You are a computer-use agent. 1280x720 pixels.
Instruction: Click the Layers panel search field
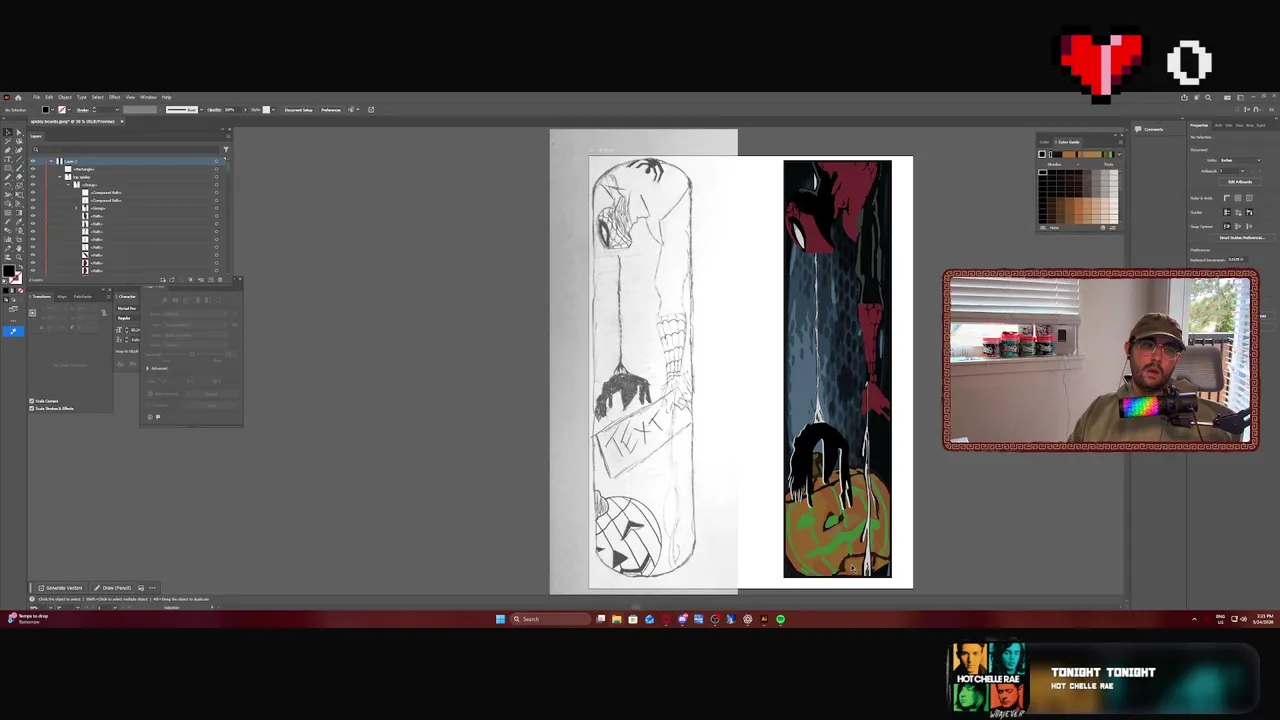pyautogui.click(x=126, y=149)
